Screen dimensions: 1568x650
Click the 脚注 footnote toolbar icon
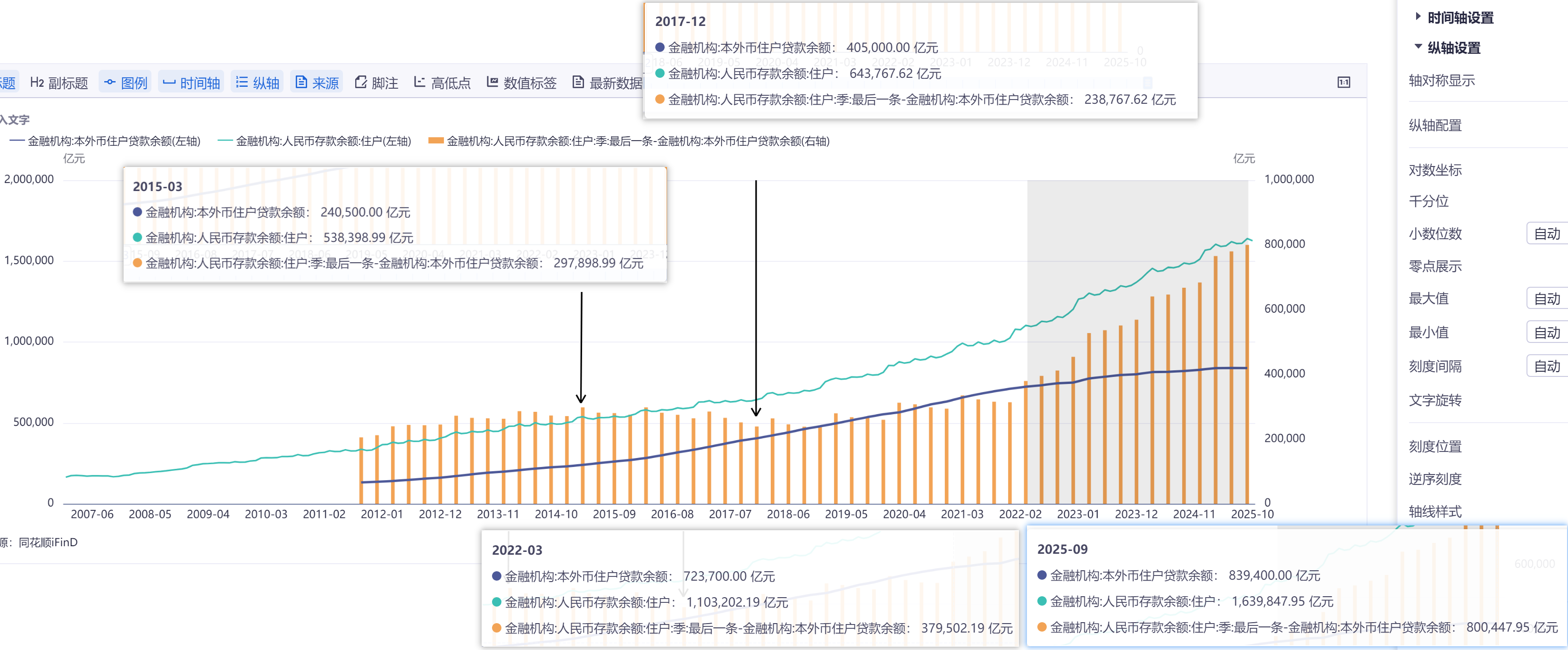[361, 82]
